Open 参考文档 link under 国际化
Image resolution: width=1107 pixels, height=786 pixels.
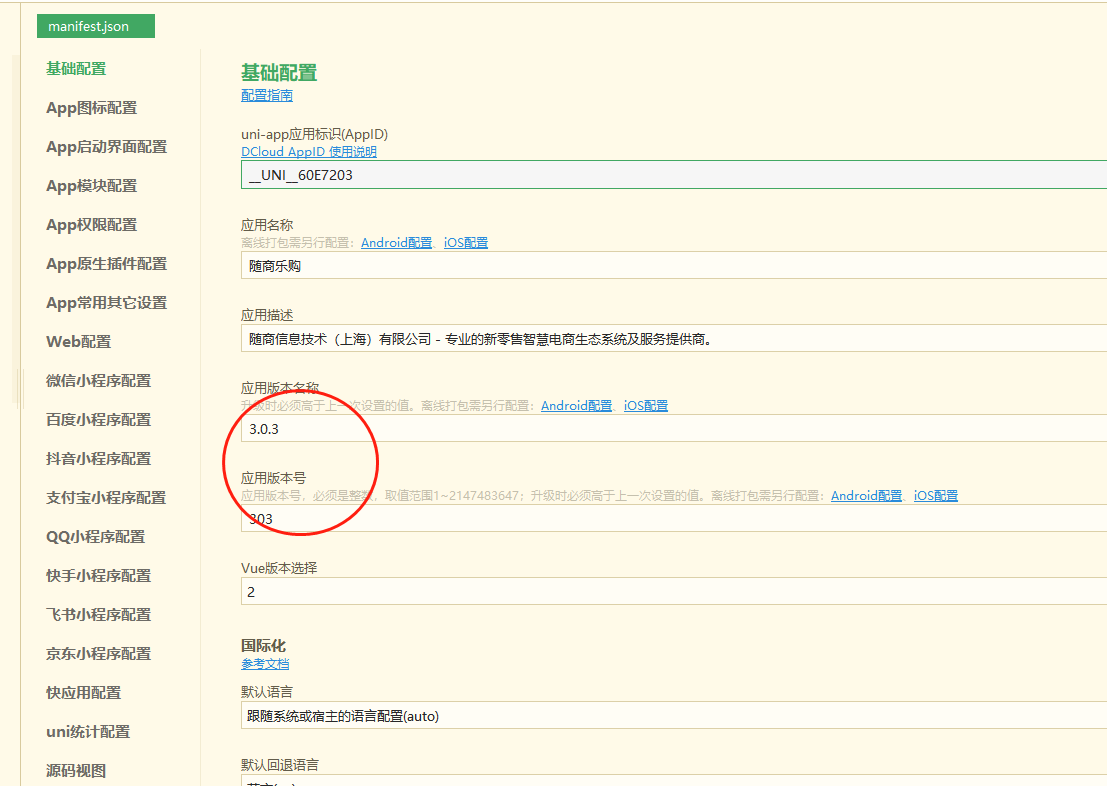(265, 664)
